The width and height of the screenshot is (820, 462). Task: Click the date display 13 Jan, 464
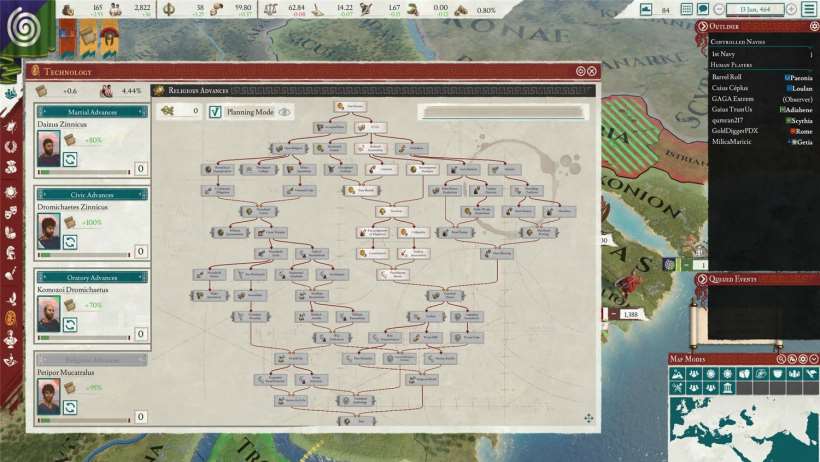[748, 9]
